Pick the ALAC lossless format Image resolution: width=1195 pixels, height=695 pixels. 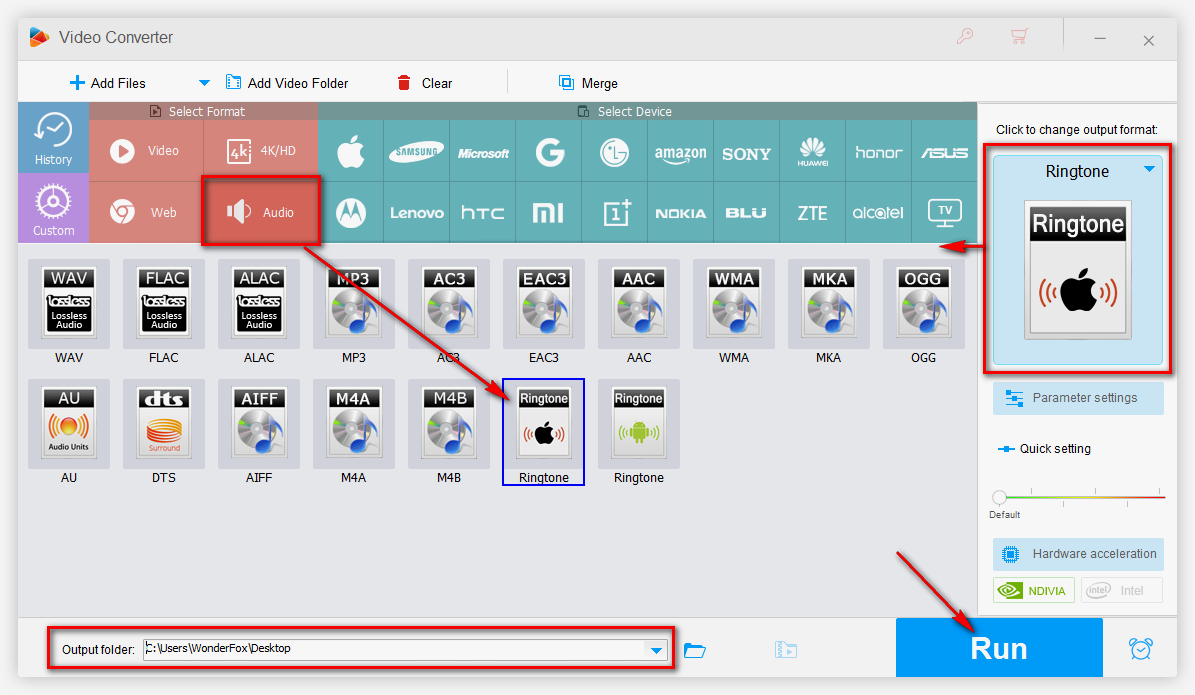pyautogui.click(x=259, y=304)
